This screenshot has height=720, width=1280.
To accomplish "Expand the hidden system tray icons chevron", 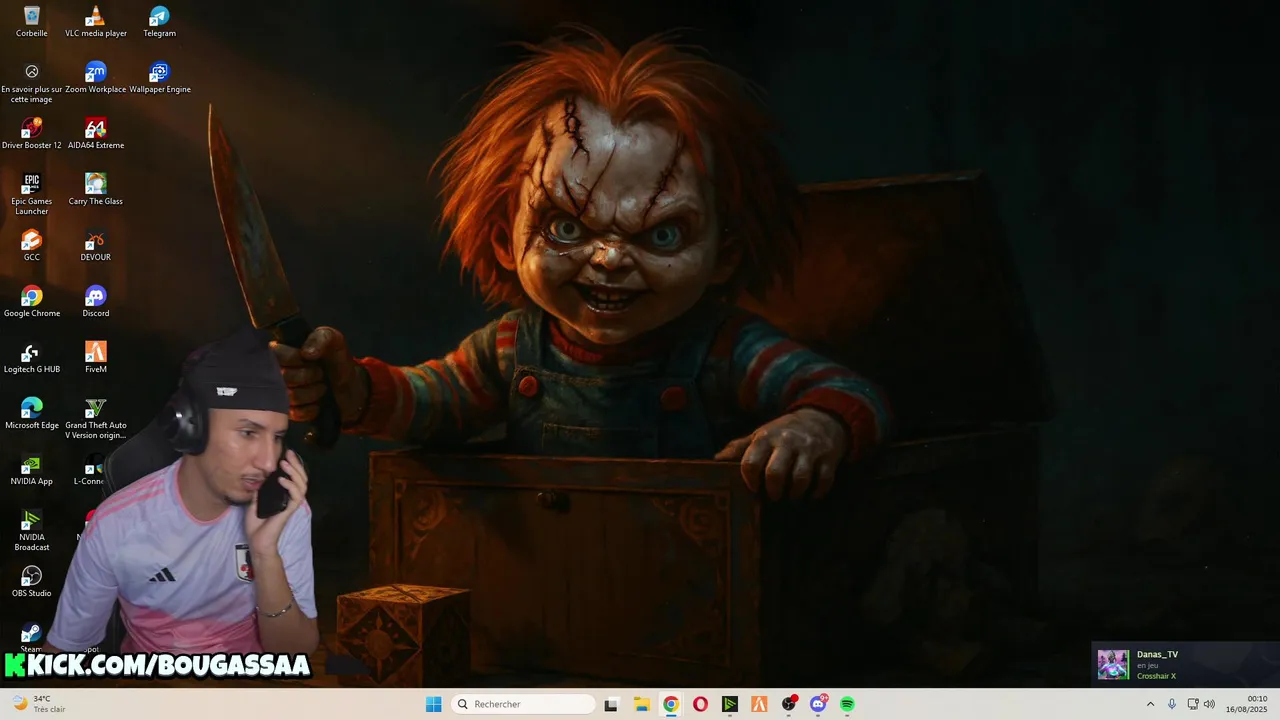I will click(1150, 704).
